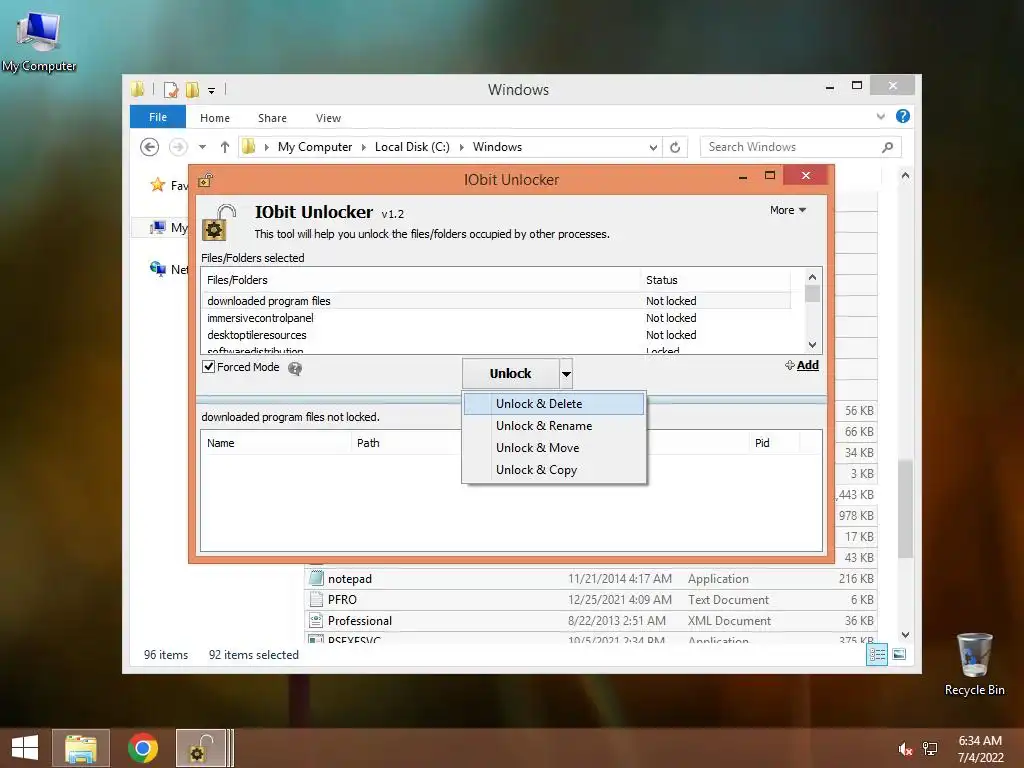Image resolution: width=1024 pixels, height=768 pixels.
Task: Open recent locations dropdown in Explorer
Action: tap(202, 147)
